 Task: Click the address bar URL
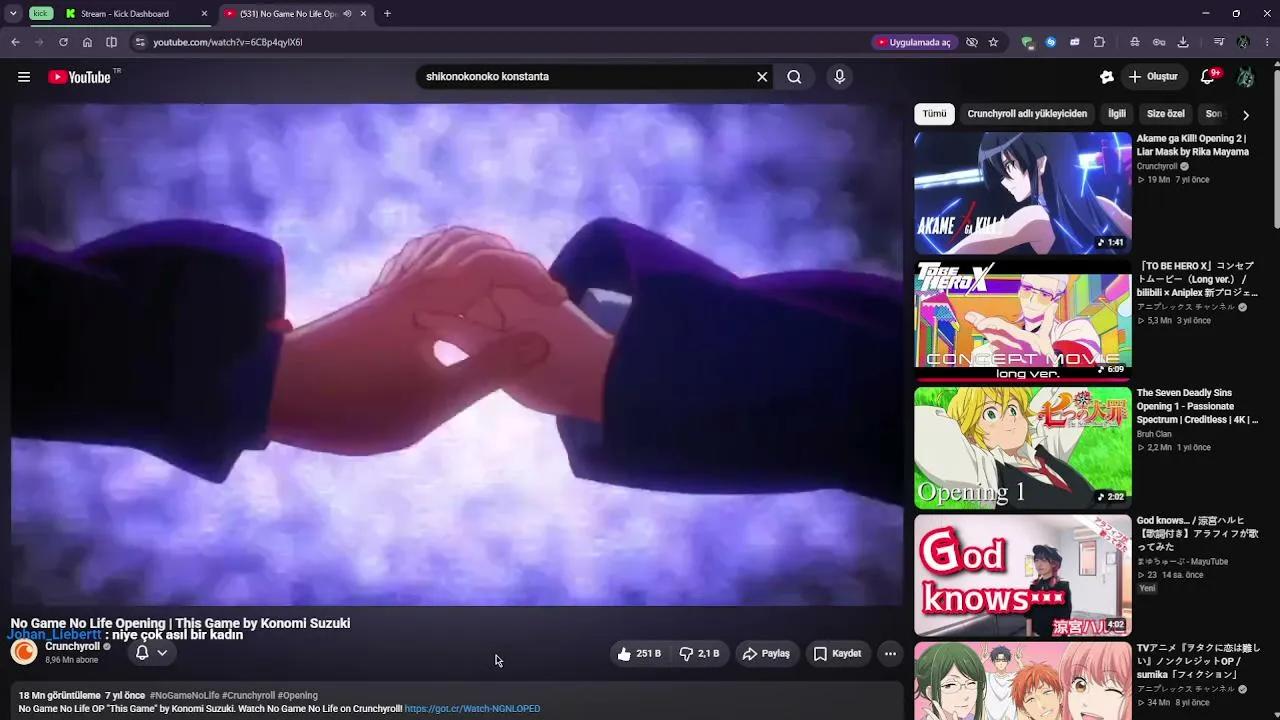228,42
